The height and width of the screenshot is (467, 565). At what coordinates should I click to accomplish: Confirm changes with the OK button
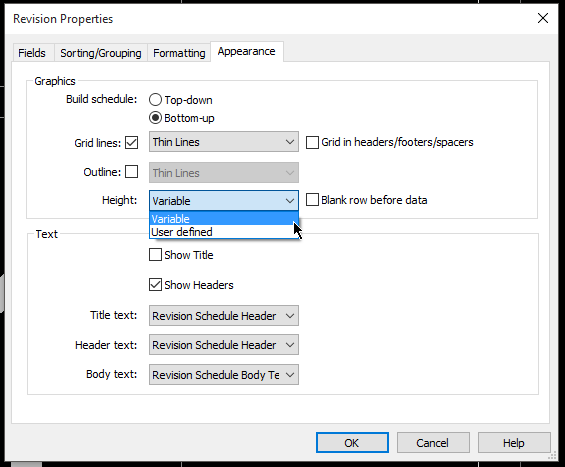click(x=352, y=442)
